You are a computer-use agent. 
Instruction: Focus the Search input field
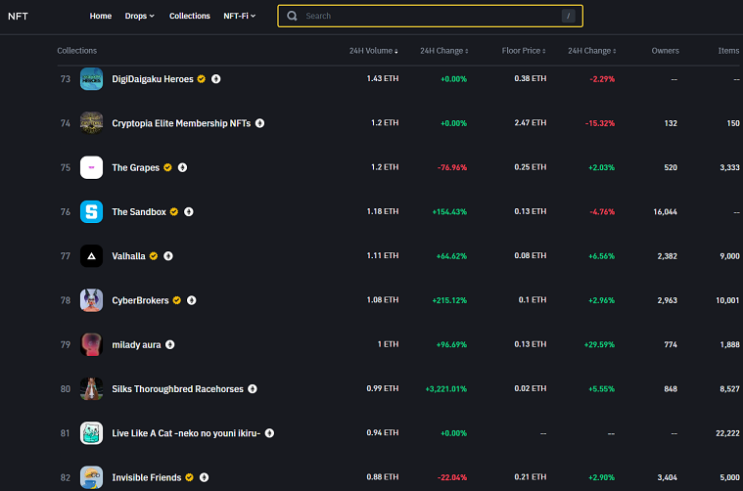[430, 16]
